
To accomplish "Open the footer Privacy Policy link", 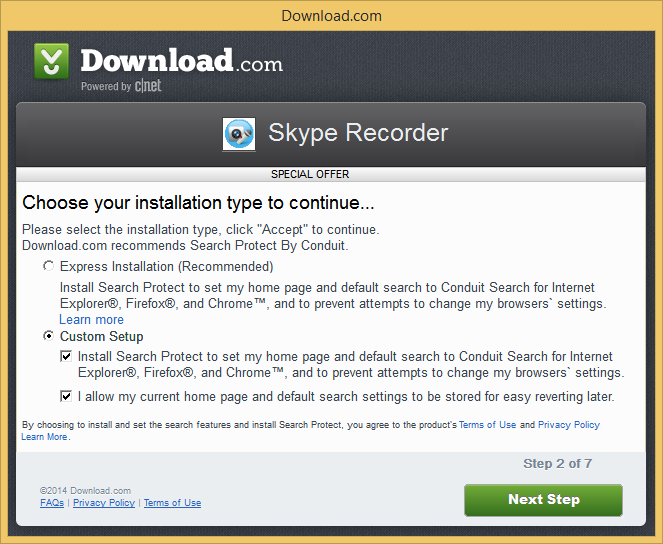I will [104, 503].
